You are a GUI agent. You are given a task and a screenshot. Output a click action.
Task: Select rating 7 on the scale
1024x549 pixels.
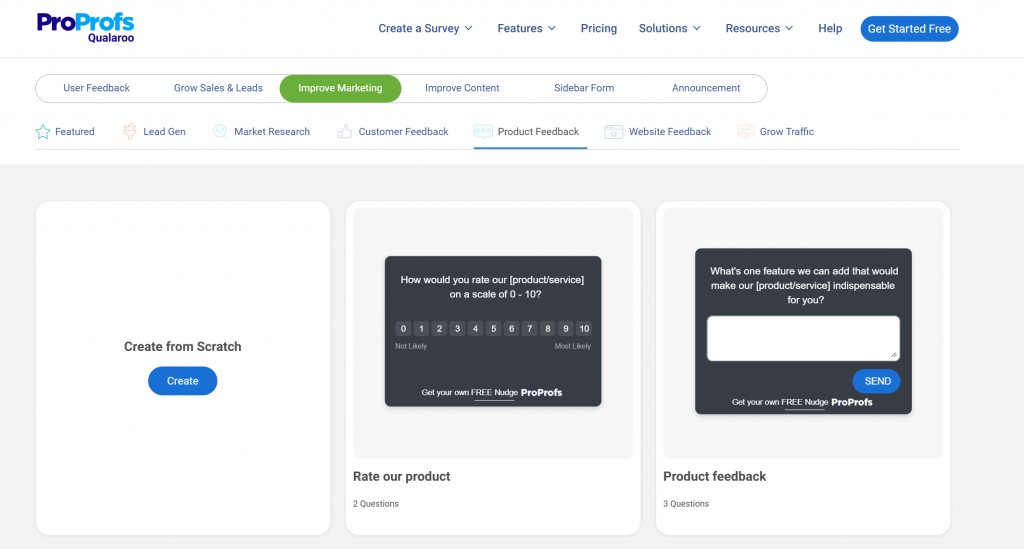[x=530, y=328]
